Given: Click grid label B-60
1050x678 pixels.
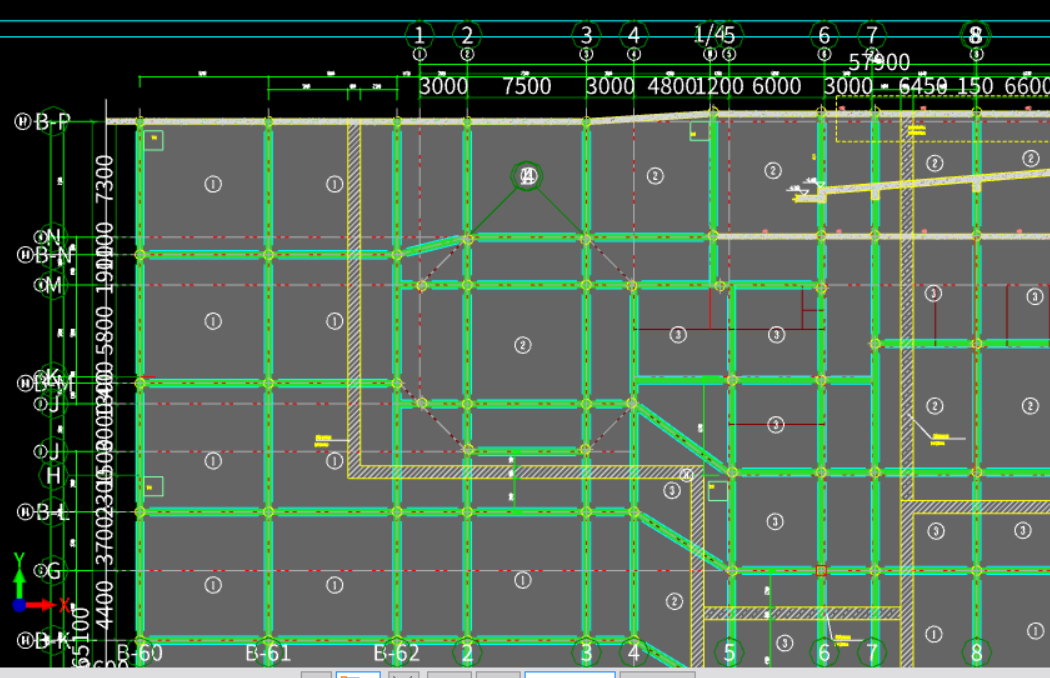Looking at the screenshot, I should pos(139,653).
